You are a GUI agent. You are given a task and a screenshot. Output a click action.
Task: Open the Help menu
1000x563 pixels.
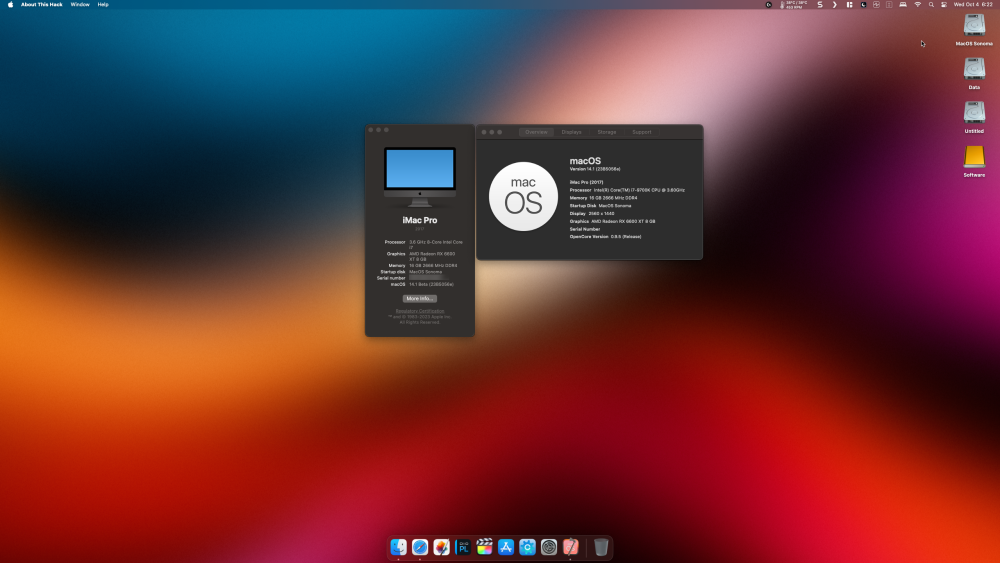(103, 4)
